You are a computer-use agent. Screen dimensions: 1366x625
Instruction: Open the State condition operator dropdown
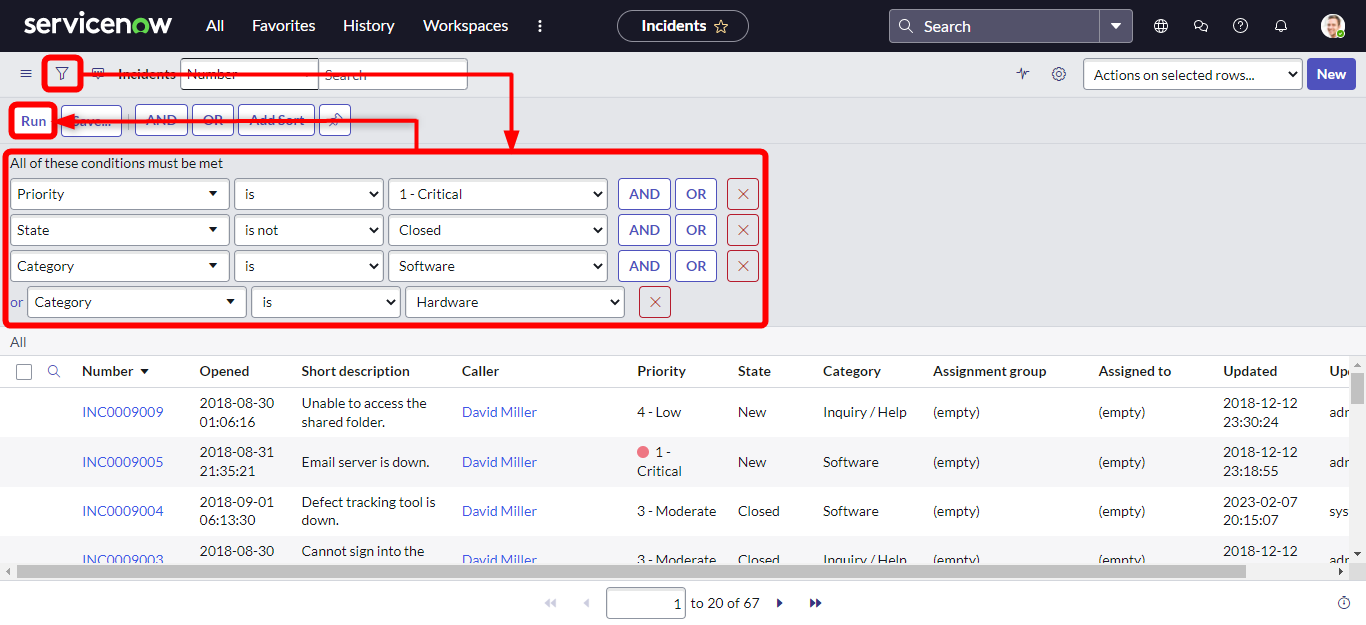[308, 230]
